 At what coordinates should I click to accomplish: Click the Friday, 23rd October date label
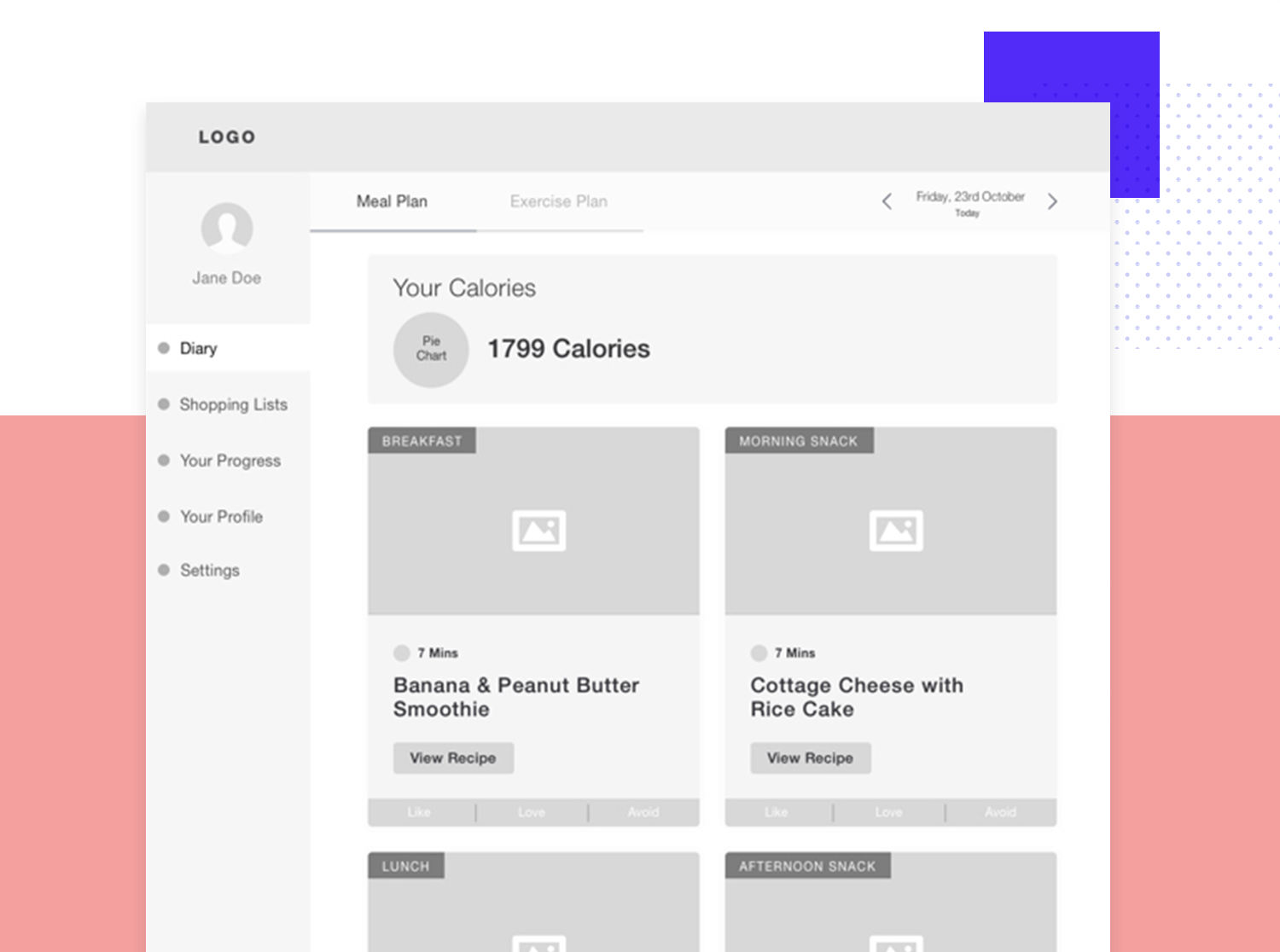point(970,196)
